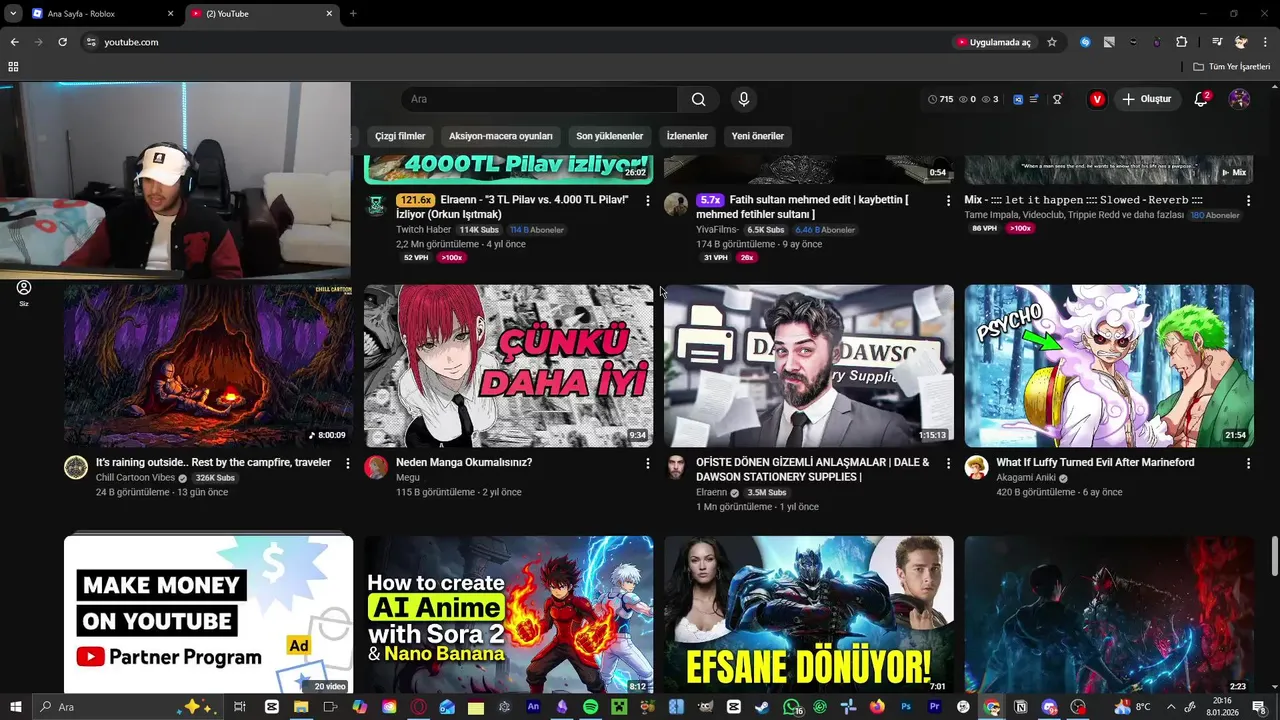This screenshot has width=1280, height=720.
Task: Open 'Chill Cartoon Vibes' channel name
Action: click(x=135, y=478)
